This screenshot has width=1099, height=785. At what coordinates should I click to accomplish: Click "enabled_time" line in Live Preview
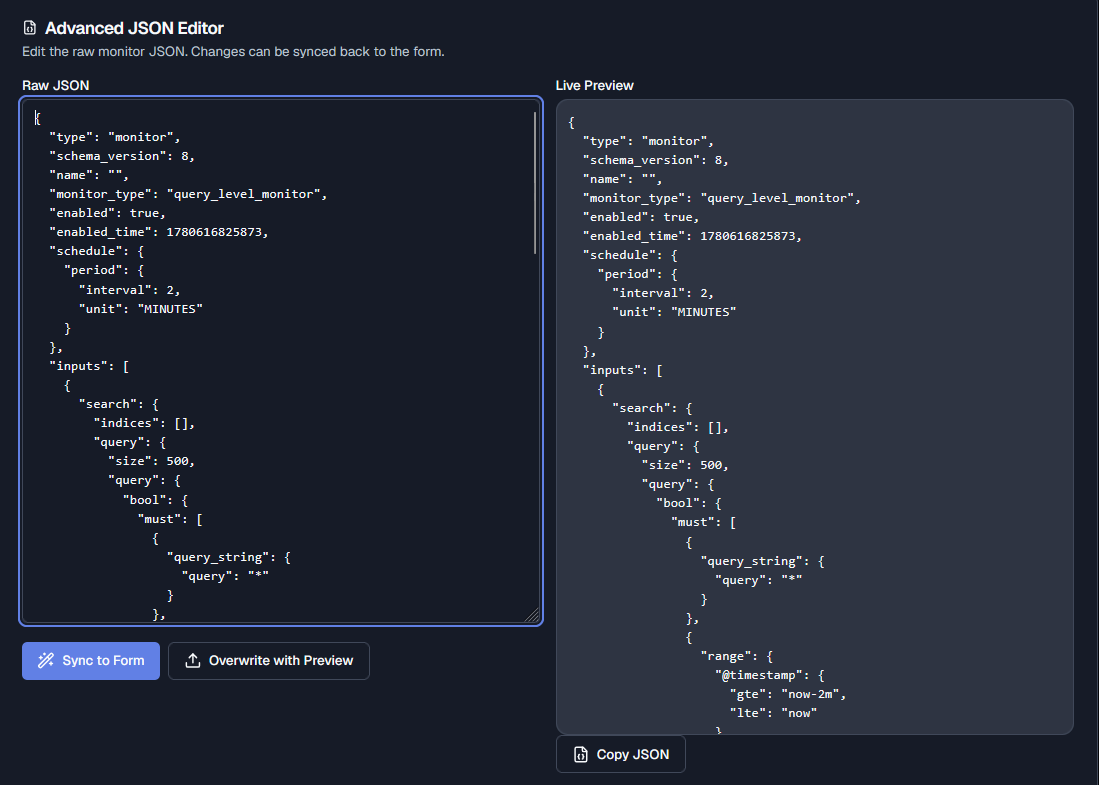point(692,236)
